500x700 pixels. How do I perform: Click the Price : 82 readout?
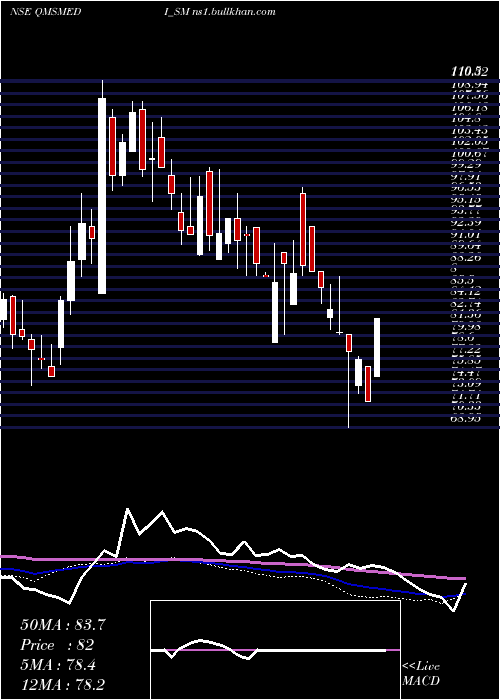(57, 645)
